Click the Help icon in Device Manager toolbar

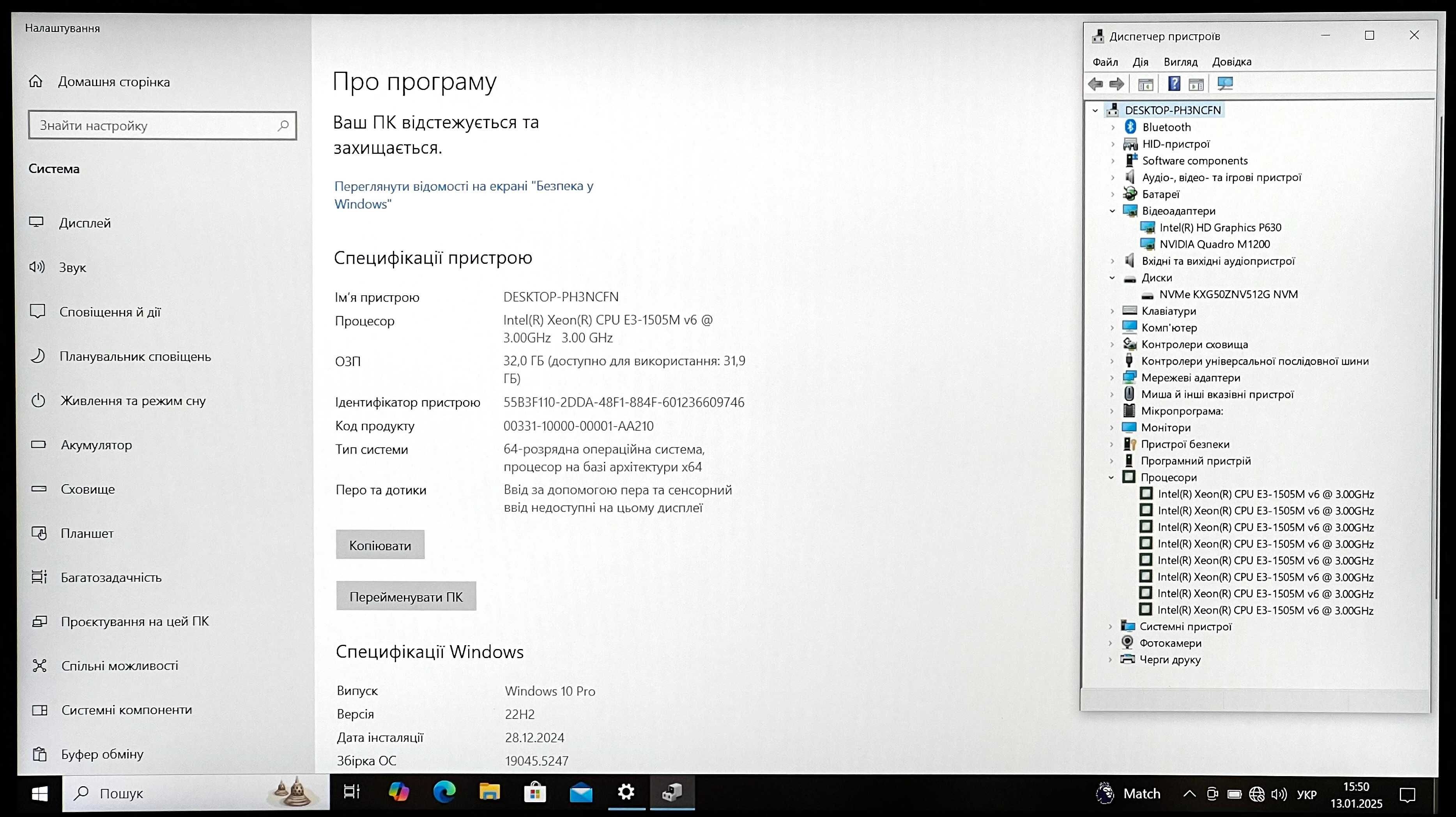[x=1174, y=84]
